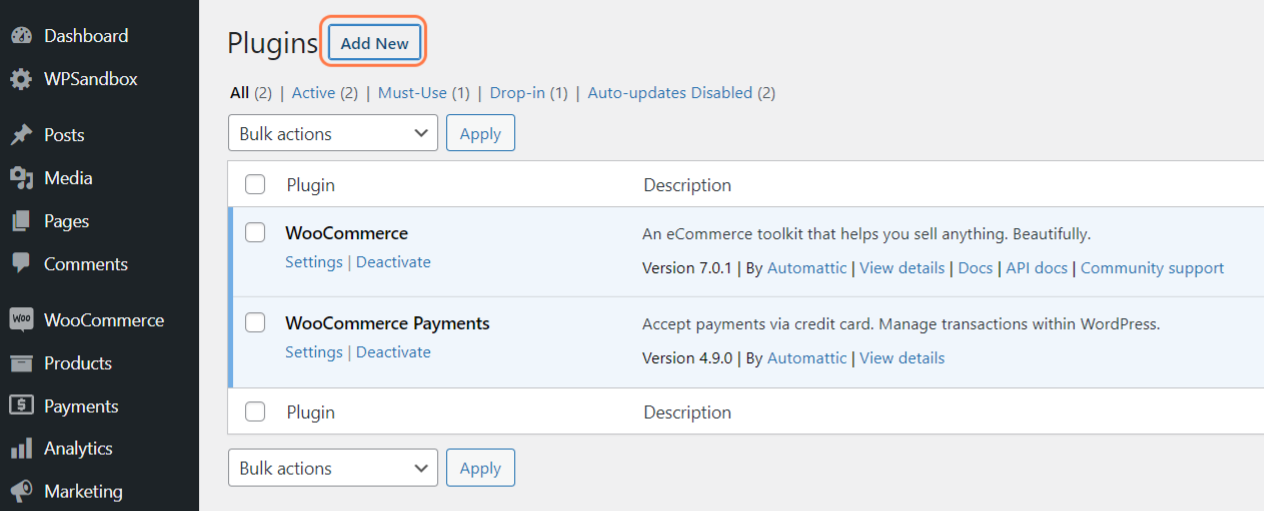Deactivate the WooCommerce Payments plugin

coord(393,352)
